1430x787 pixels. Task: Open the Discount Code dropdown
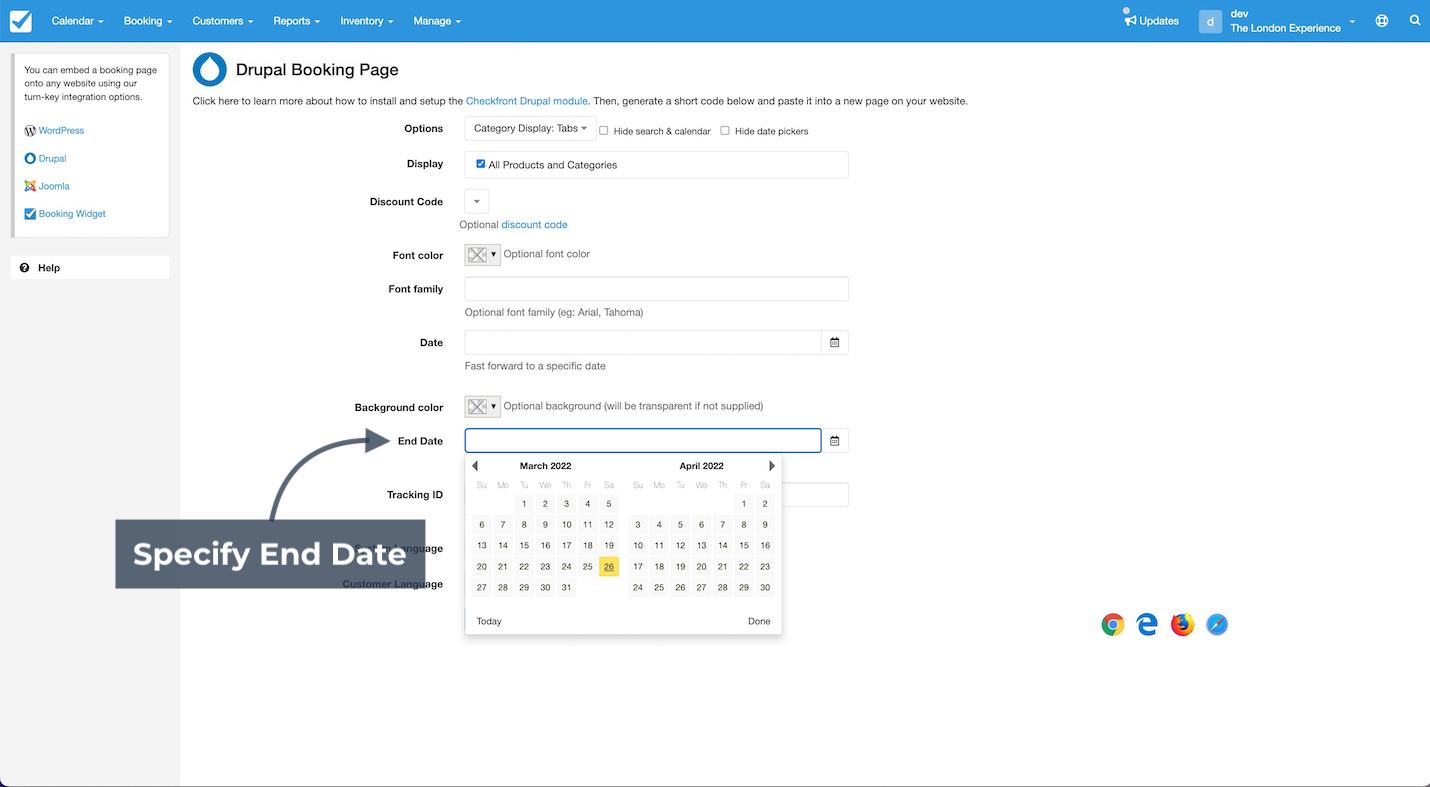[477, 201]
